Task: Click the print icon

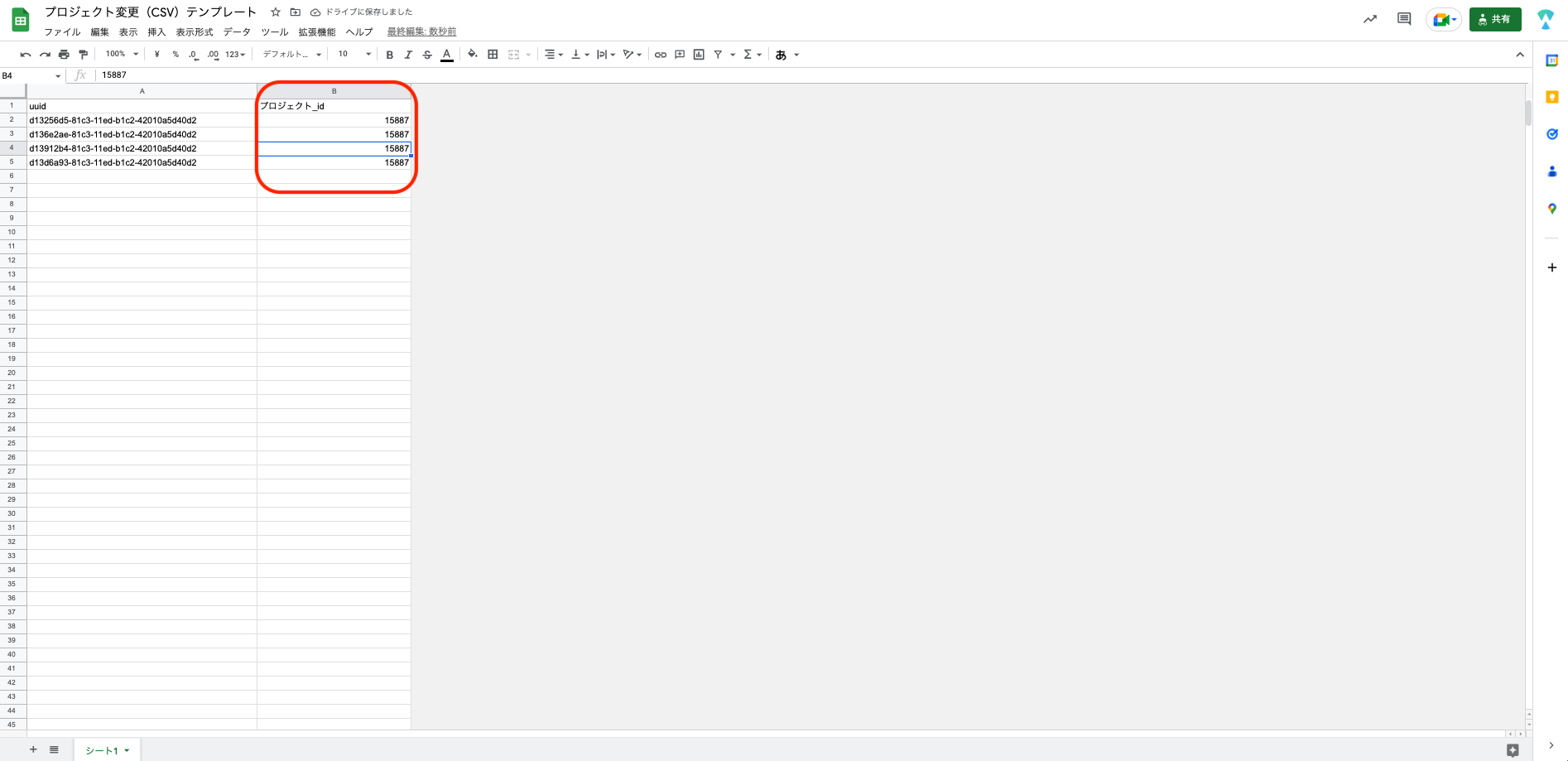Action: click(x=64, y=55)
